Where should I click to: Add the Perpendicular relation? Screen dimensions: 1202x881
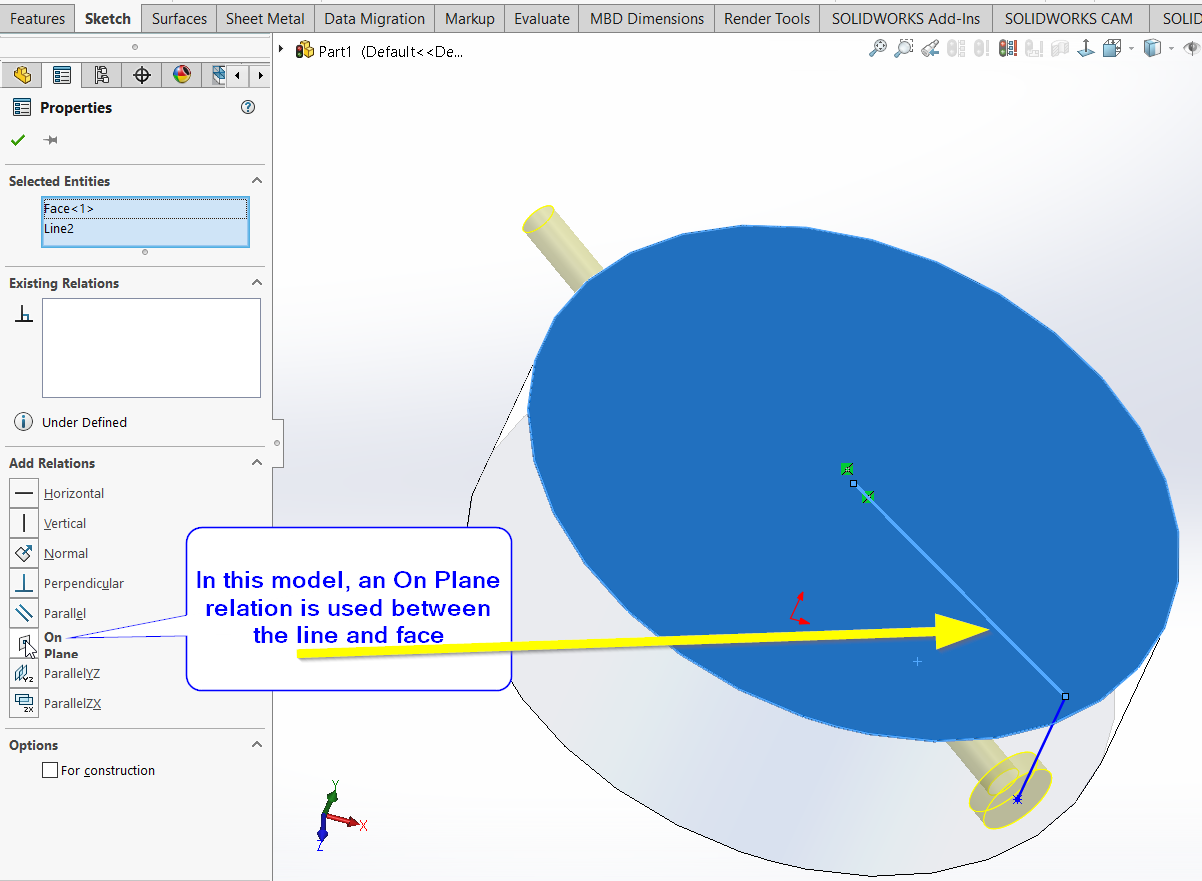[x=24, y=583]
